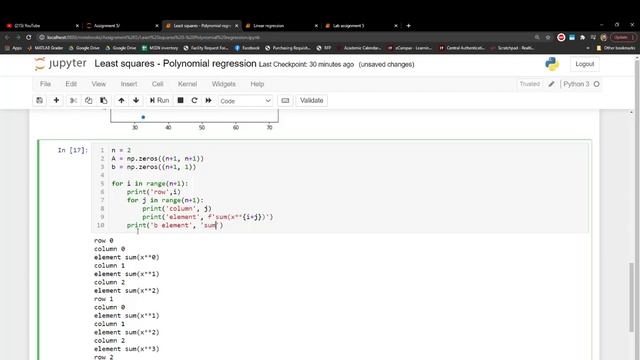The image size is (640, 360).
Task: Open the File menu
Action: pos(45,84)
